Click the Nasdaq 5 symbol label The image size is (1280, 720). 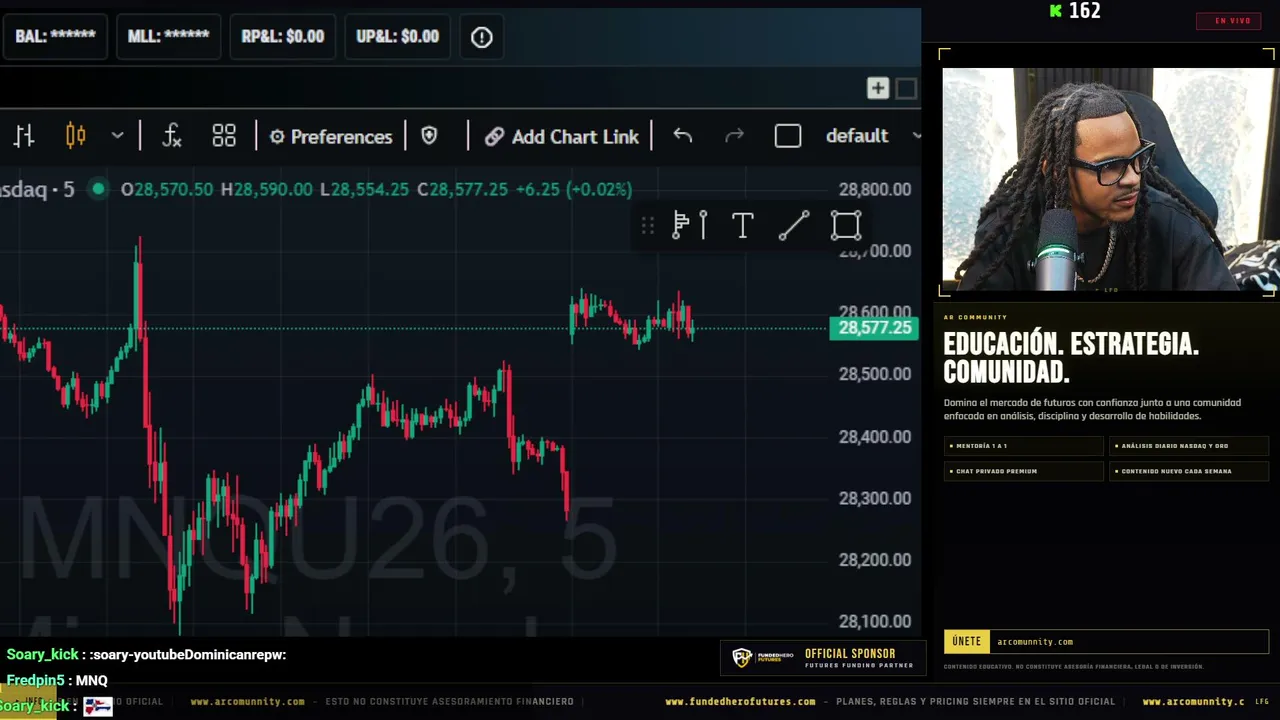37,190
